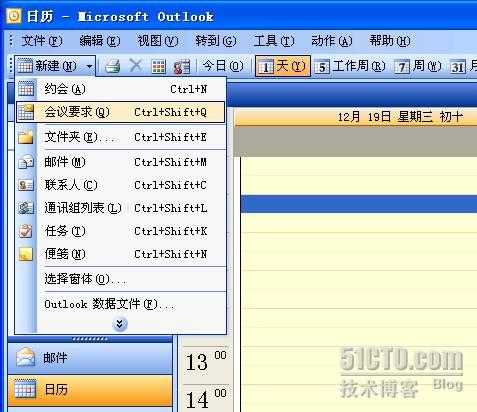Select the 13:00 time slot label
Image resolution: width=477 pixels, height=412 pixels.
[206, 362]
